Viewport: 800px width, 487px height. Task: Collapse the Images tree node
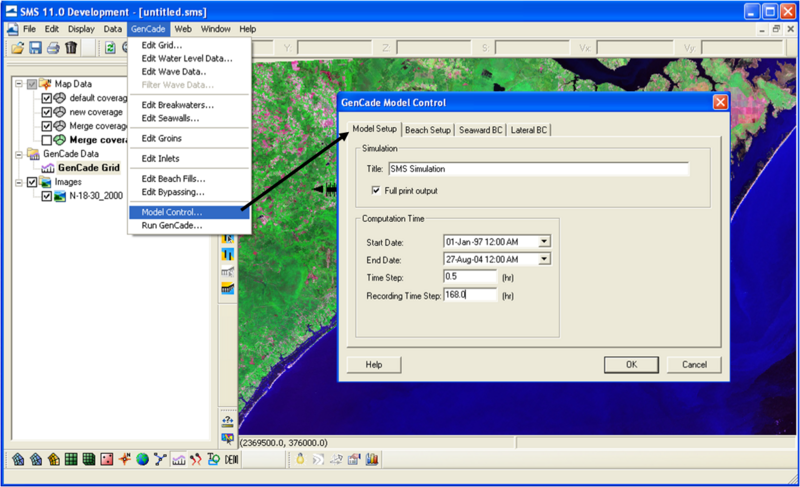point(19,182)
